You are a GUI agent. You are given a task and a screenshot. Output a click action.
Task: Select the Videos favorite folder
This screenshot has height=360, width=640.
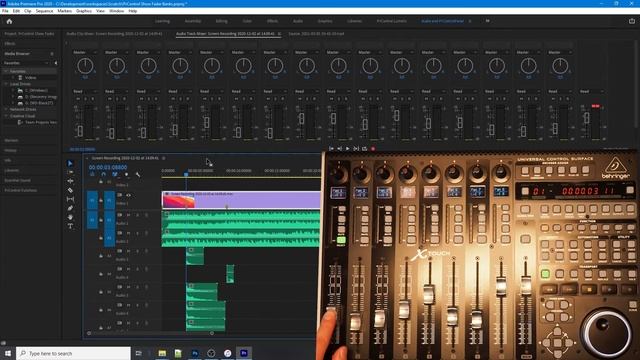pyautogui.click(x=30, y=78)
